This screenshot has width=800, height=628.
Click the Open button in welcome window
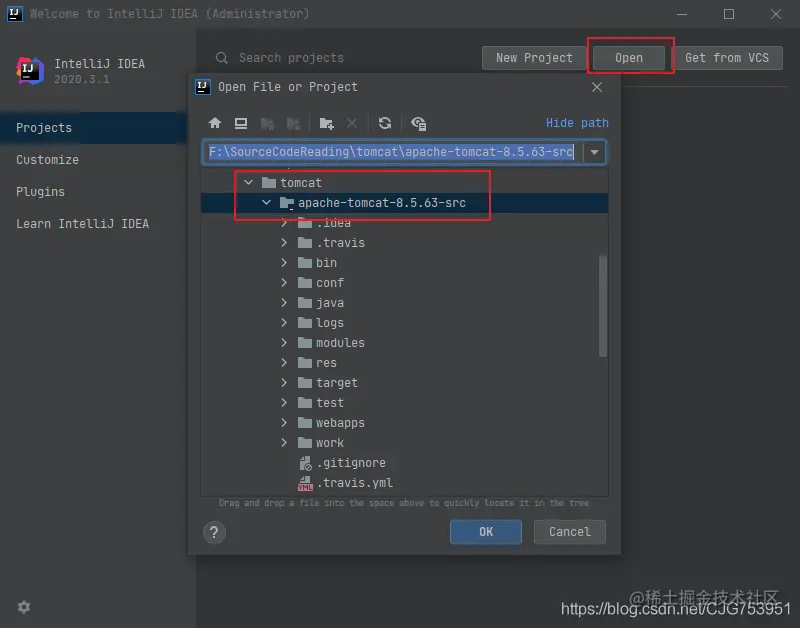[629, 58]
